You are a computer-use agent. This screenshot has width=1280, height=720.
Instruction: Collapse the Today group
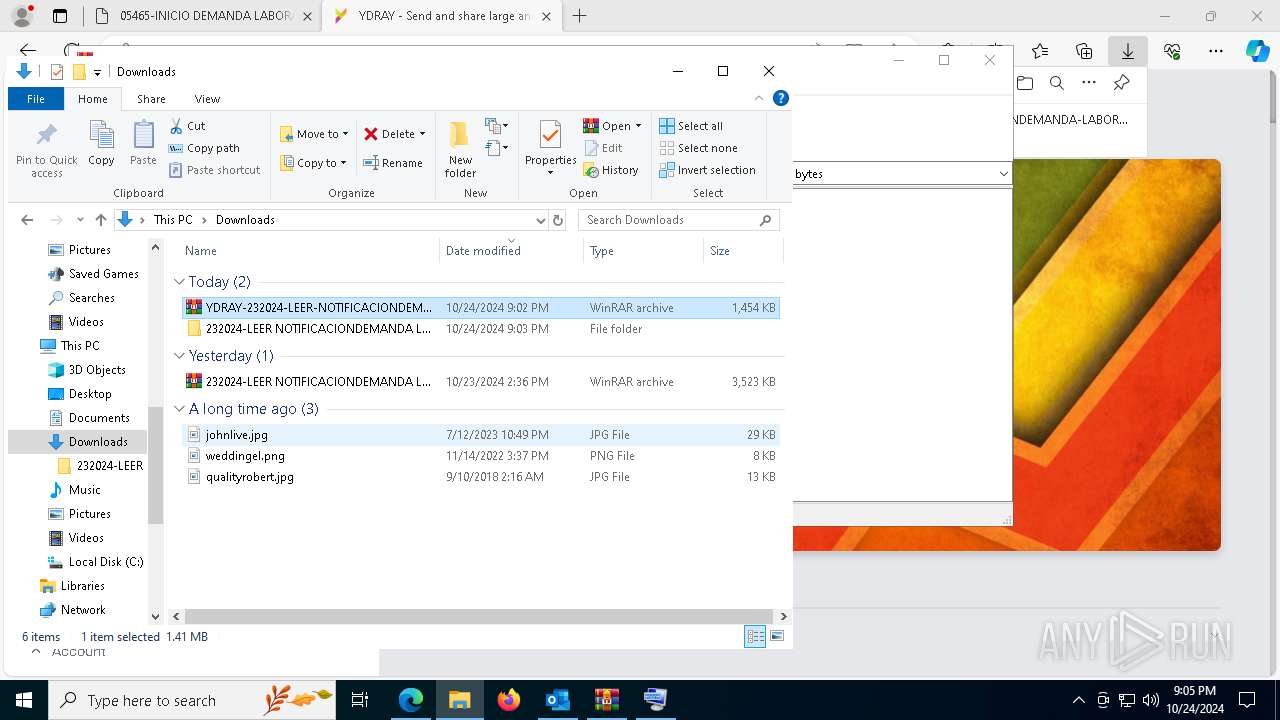coord(180,282)
